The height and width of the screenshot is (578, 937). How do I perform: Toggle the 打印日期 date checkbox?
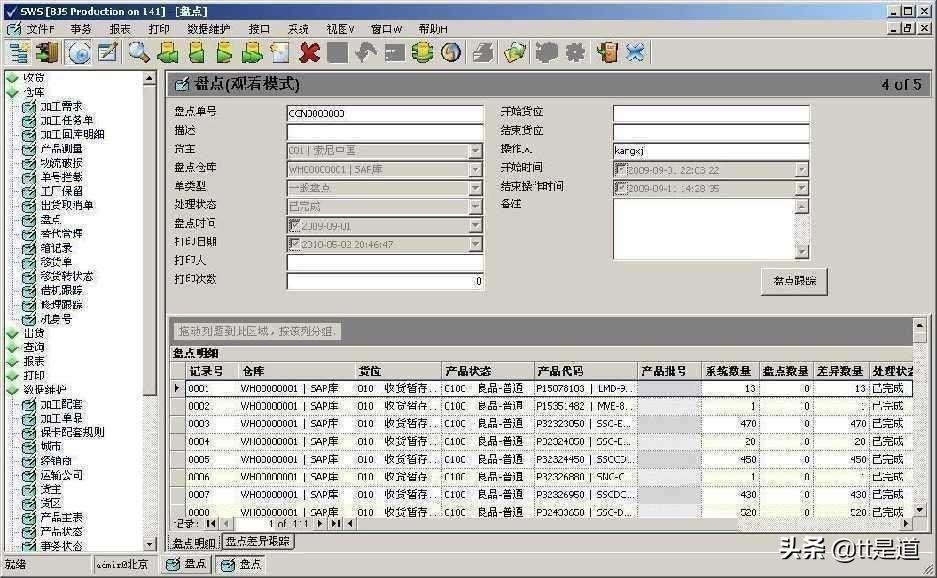click(x=294, y=244)
